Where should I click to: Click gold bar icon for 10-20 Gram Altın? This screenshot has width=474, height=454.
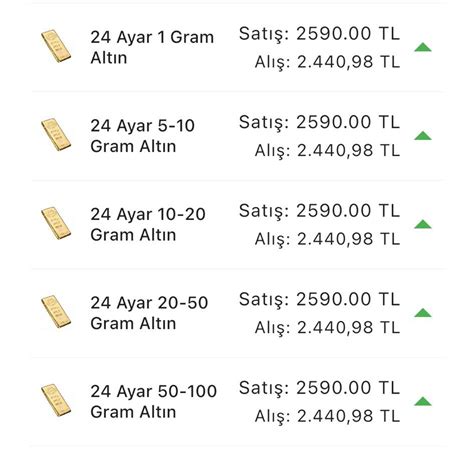pos(56,223)
